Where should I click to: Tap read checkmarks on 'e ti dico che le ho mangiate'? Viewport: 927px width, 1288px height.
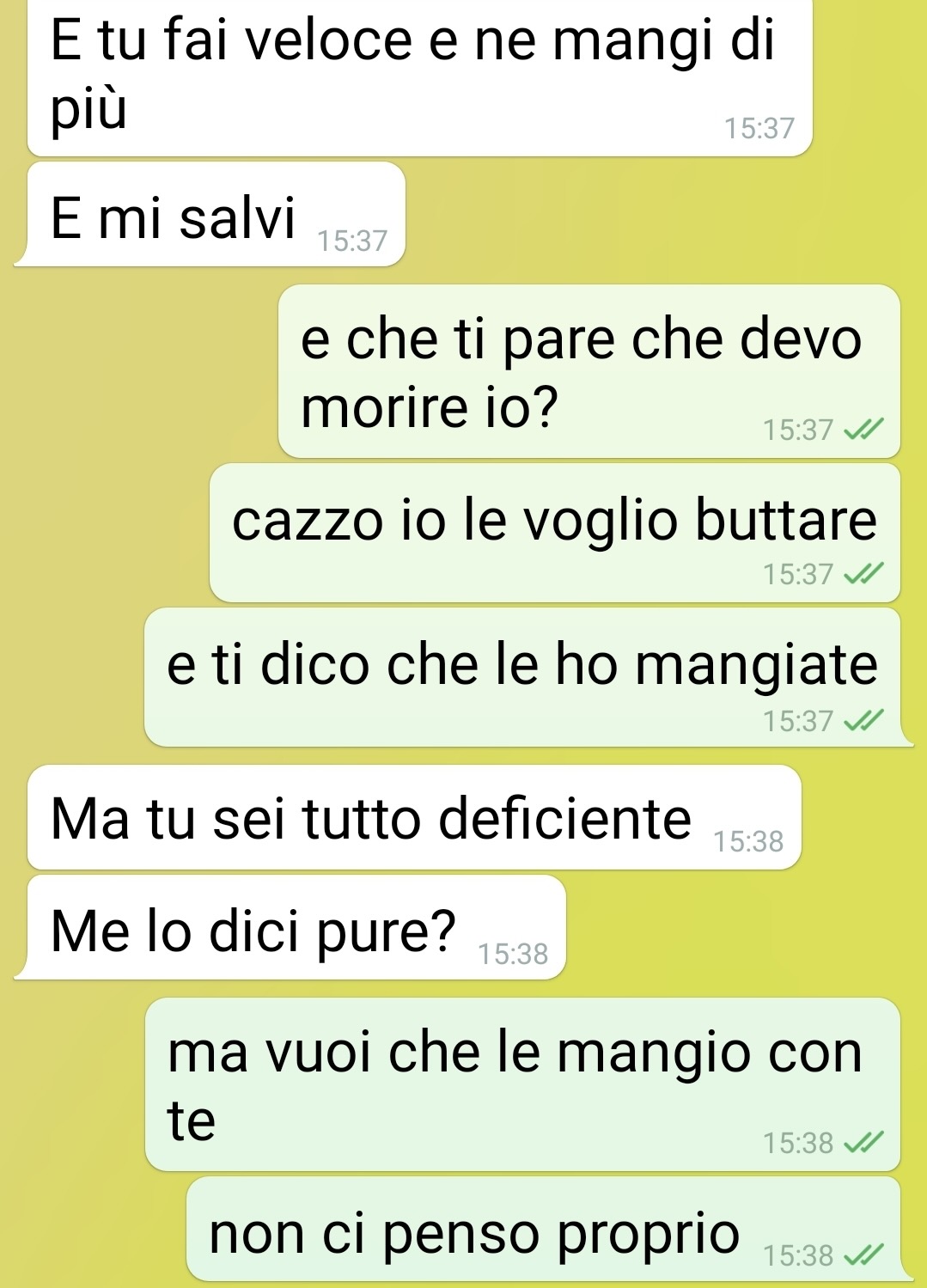click(863, 720)
